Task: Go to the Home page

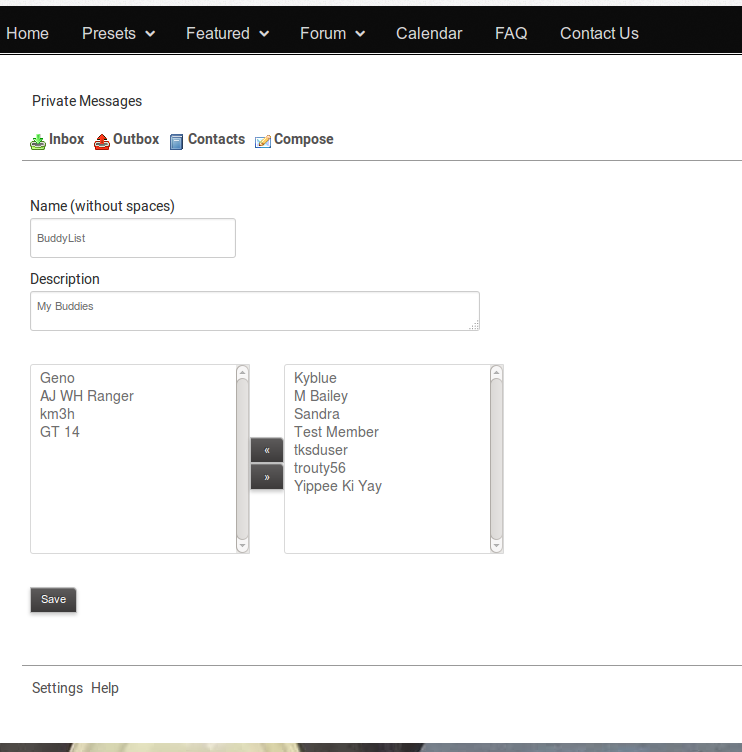Action: [27, 33]
